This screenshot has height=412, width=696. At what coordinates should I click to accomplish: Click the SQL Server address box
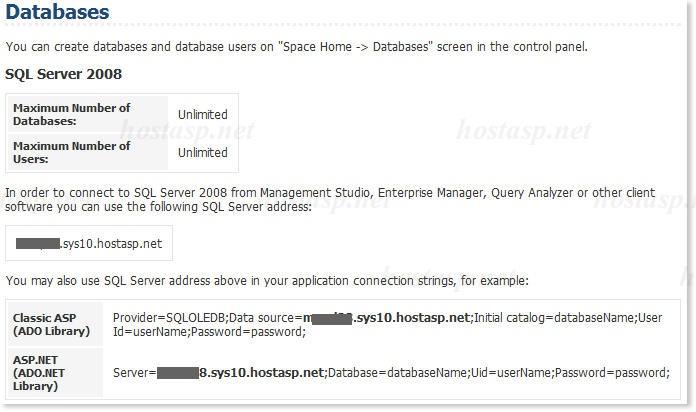coord(89,243)
